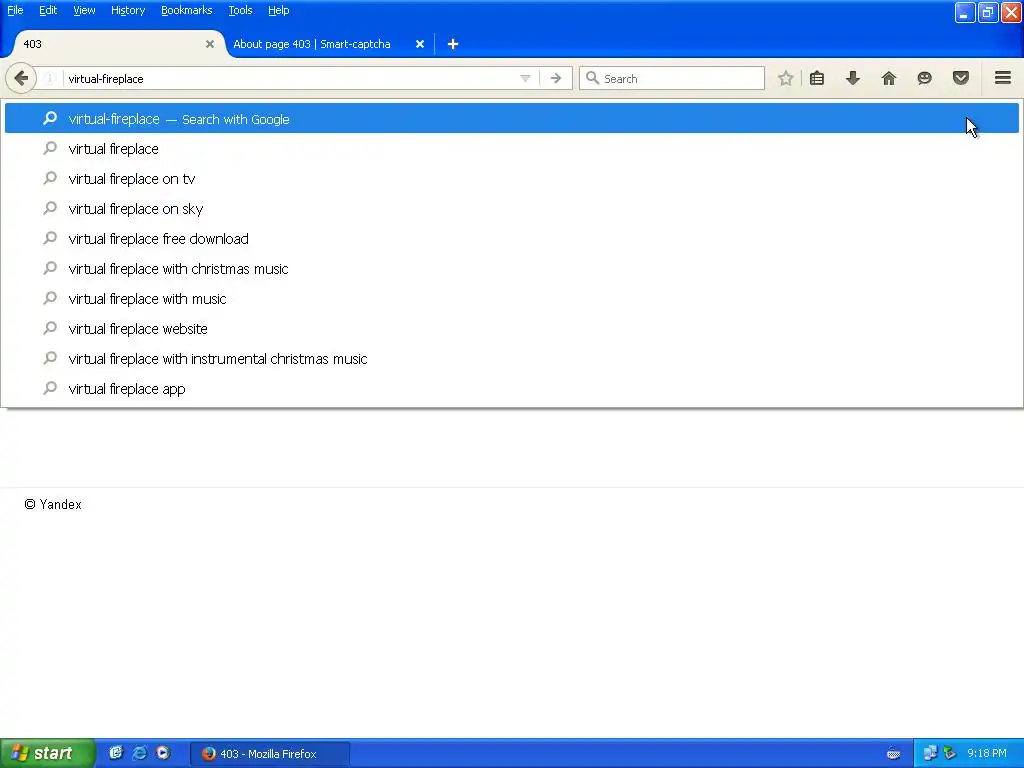Image resolution: width=1024 pixels, height=768 pixels.
Task: Open the Downloads arrow icon
Action: click(853, 78)
